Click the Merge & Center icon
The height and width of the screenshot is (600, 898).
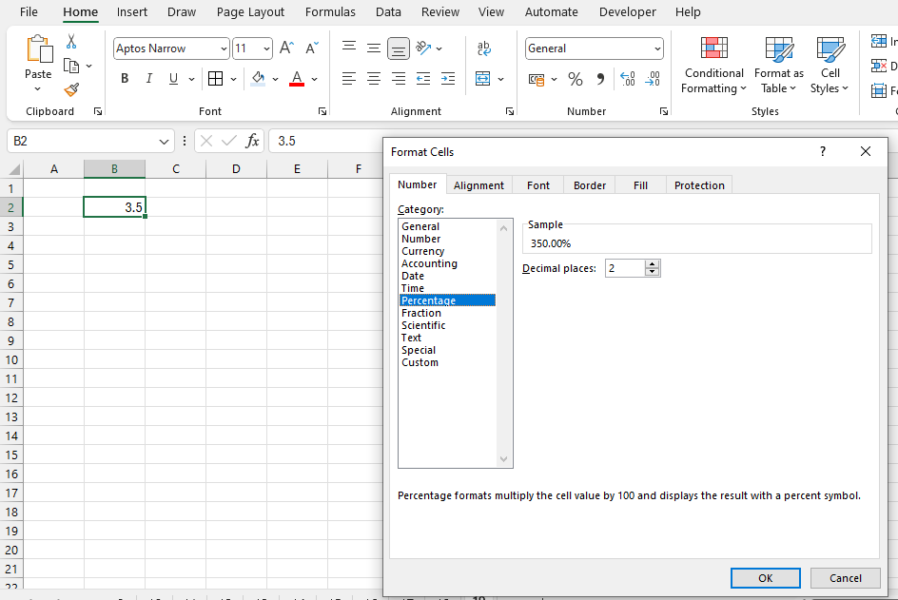coord(483,78)
